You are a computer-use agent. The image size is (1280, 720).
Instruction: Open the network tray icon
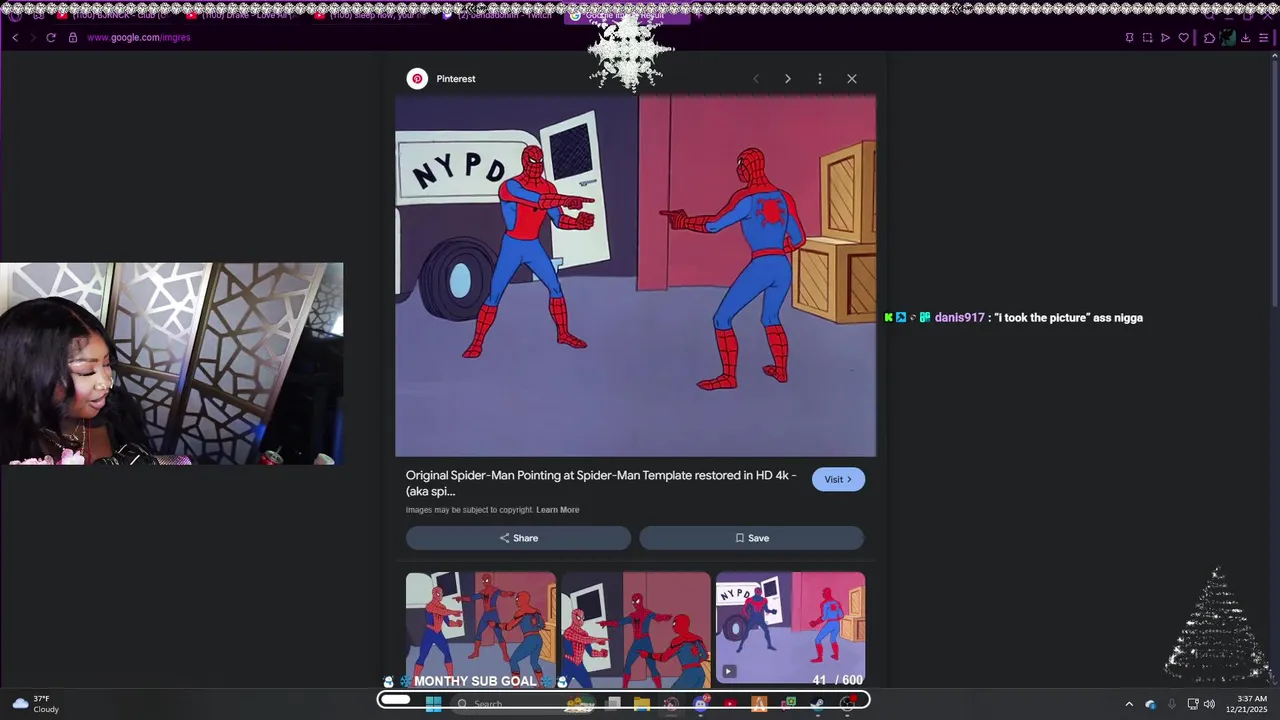pos(1193,704)
